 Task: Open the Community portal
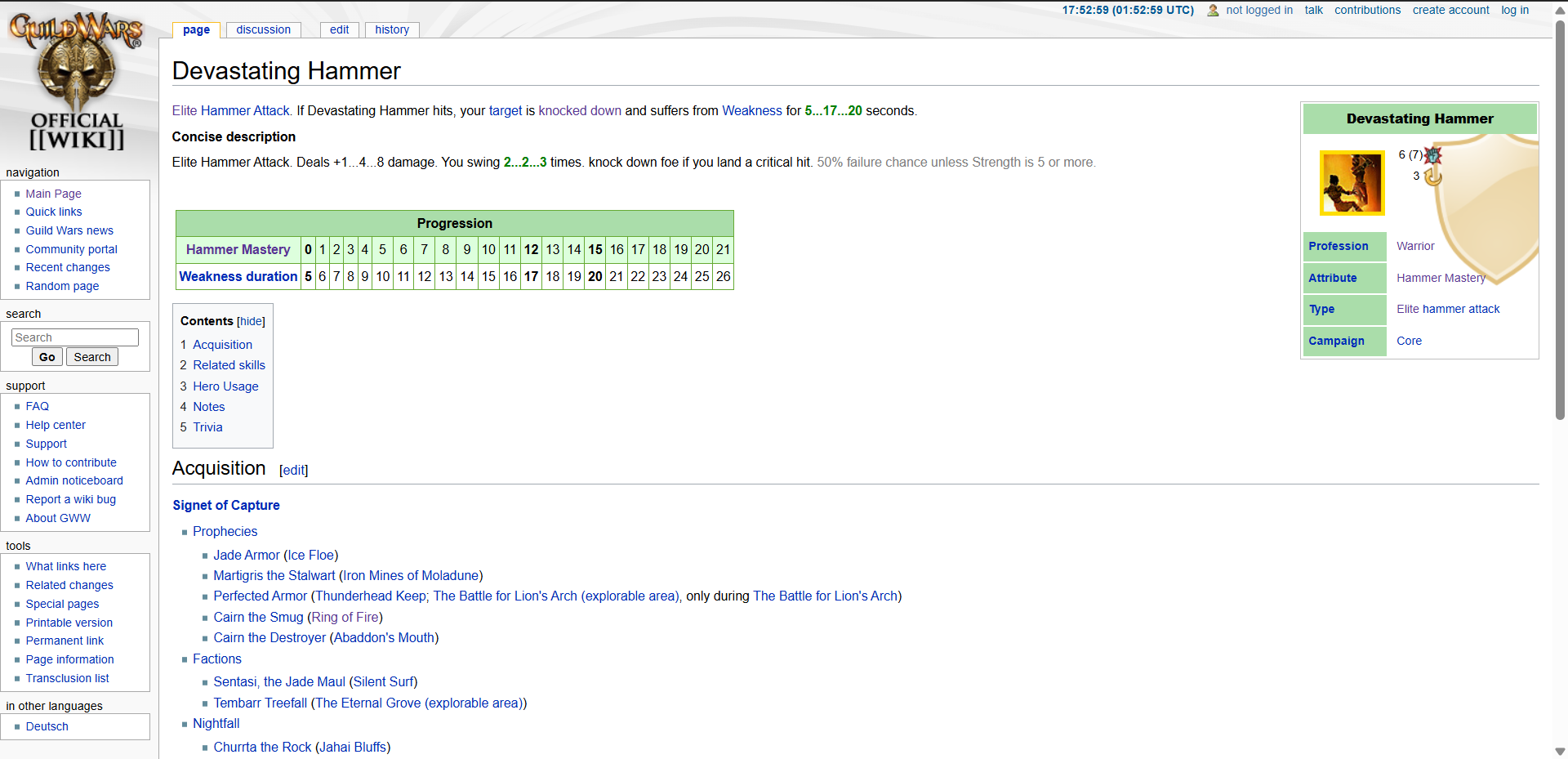(71, 249)
